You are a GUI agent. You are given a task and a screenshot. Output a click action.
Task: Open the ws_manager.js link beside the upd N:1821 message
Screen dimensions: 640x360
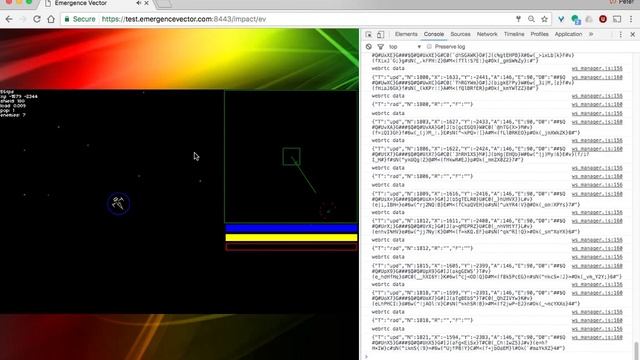597,338
